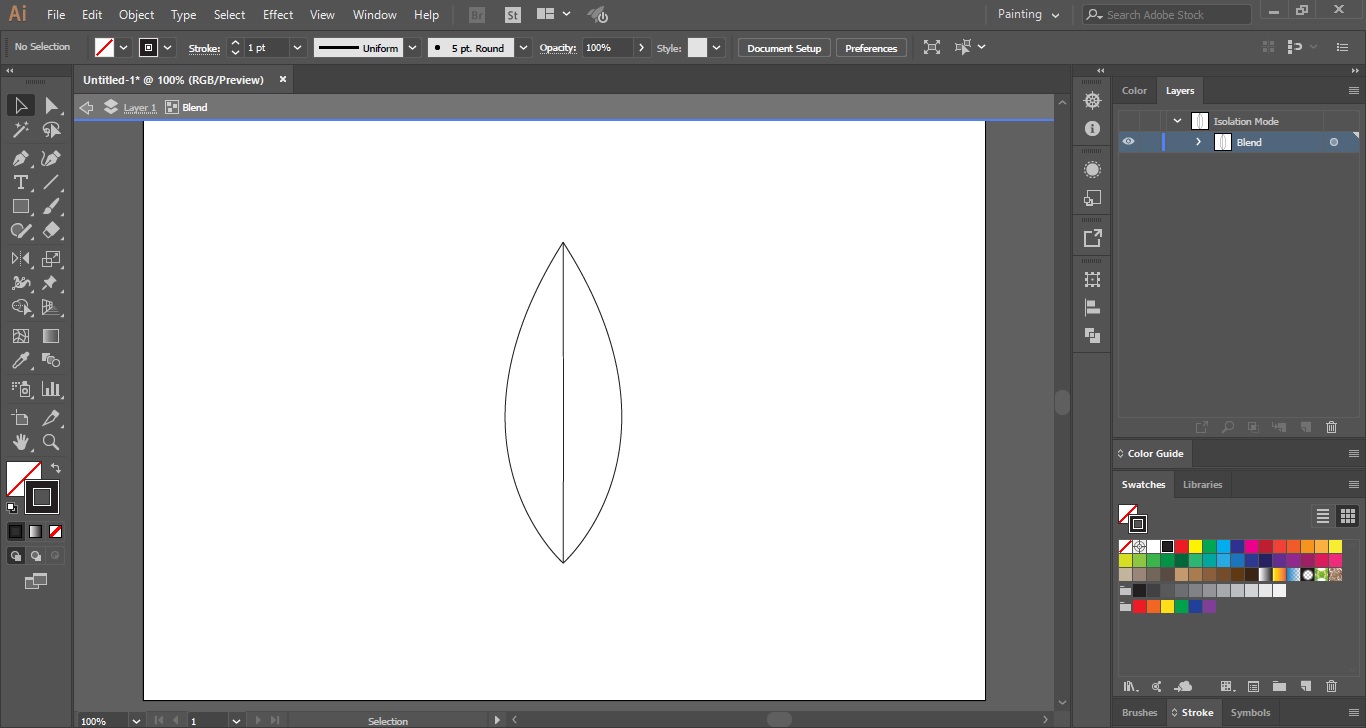Select the Type tool
The width and height of the screenshot is (1366, 728).
pos(21,182)
